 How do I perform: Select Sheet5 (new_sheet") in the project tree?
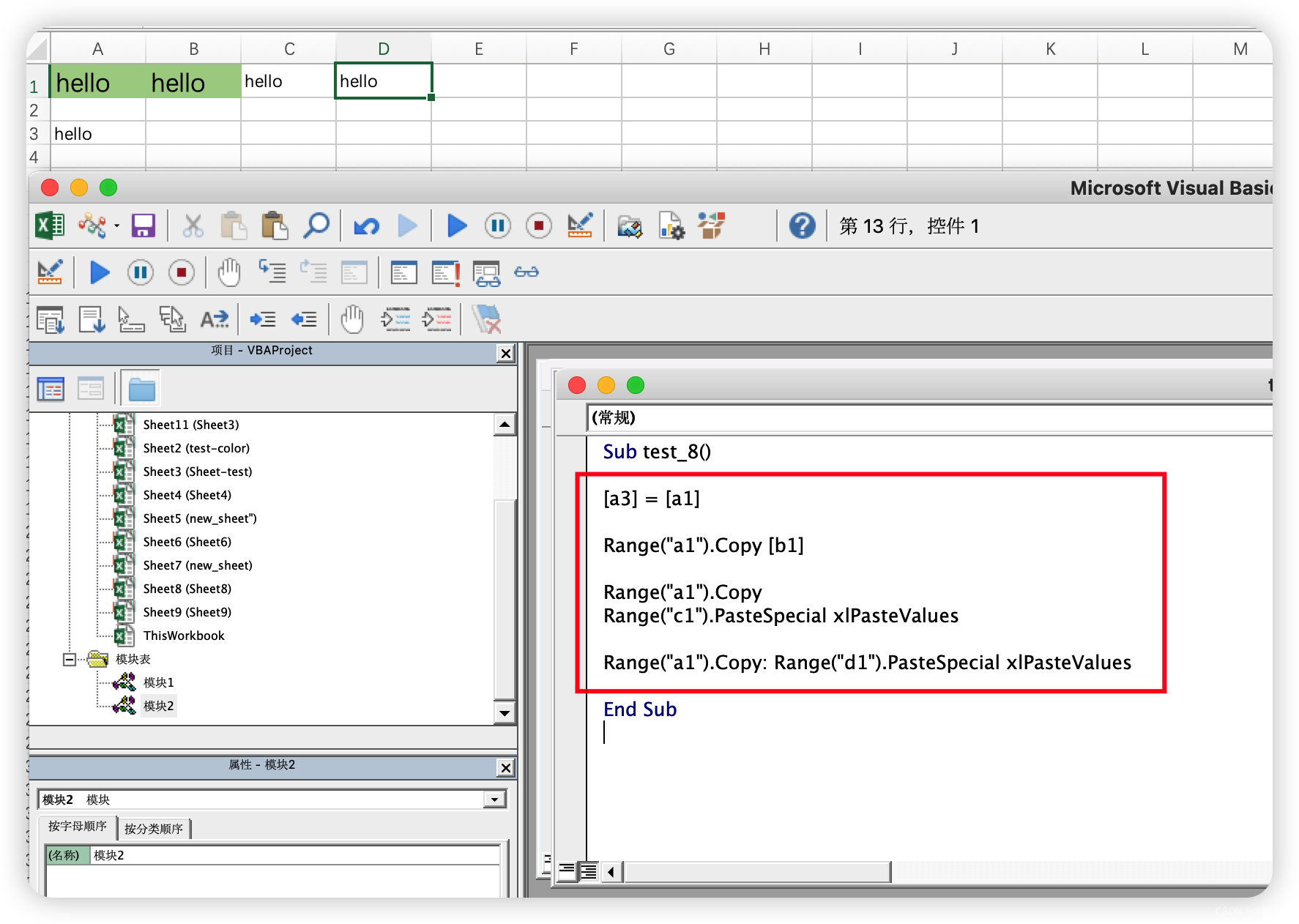200,518
